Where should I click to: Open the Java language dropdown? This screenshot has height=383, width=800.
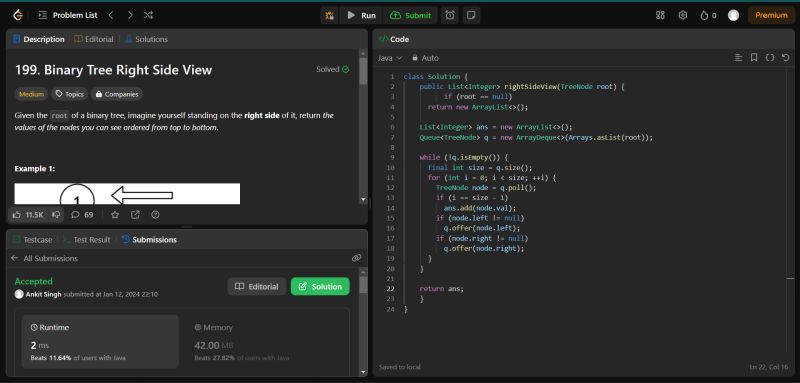(390, 58)
